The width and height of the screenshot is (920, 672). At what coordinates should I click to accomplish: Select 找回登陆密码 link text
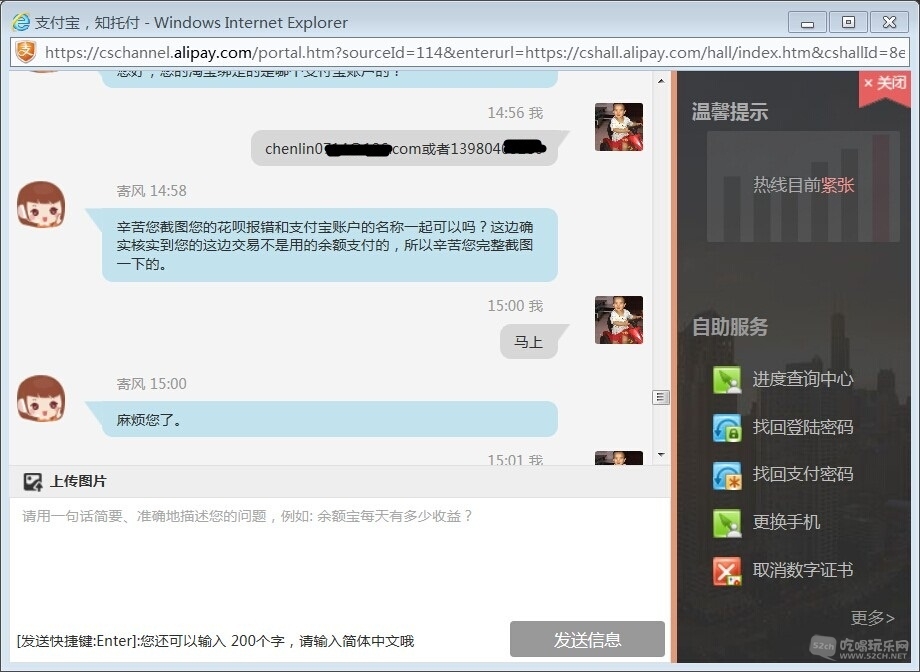[803, 427]
